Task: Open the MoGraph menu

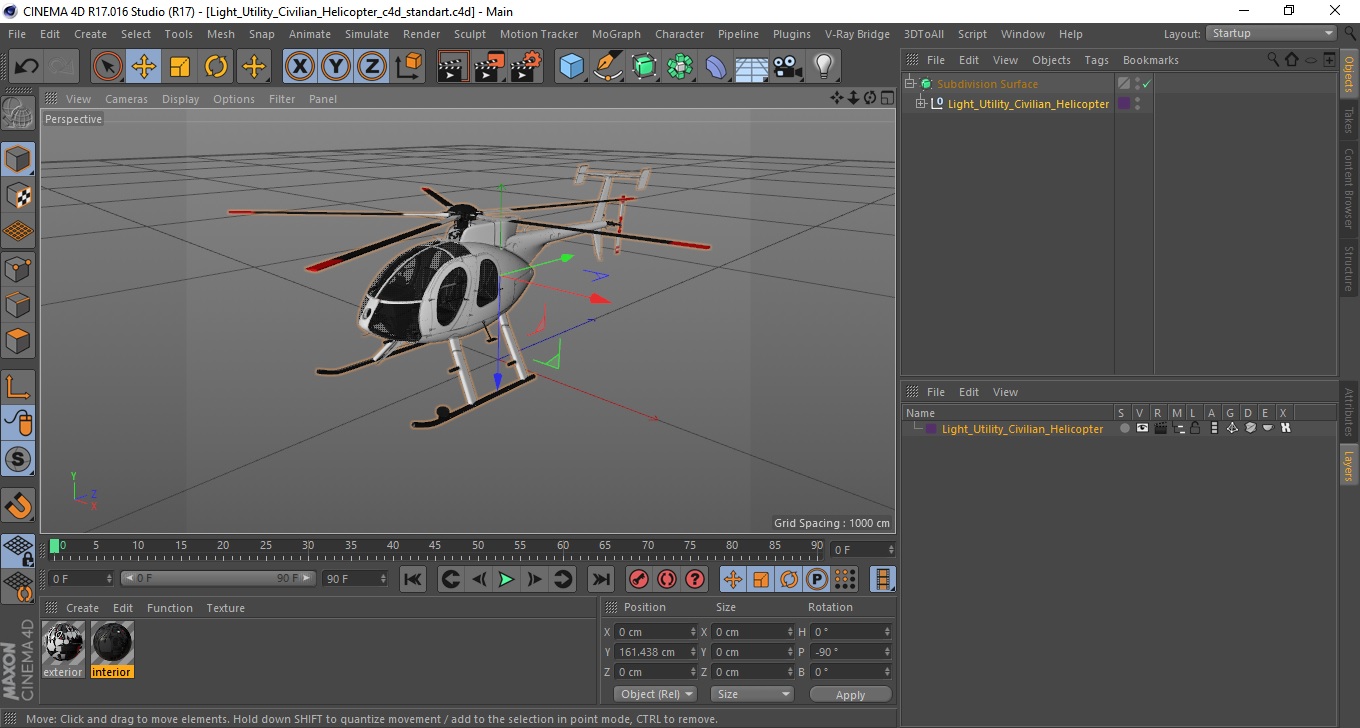Action: 616,34
